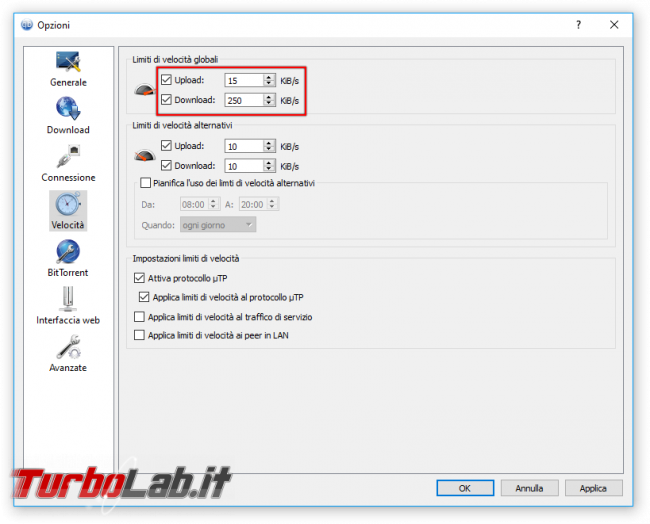Check Applica limiti ai peer in LAN
This screenshot has height=524, width=650.
[x=139, y=335]
